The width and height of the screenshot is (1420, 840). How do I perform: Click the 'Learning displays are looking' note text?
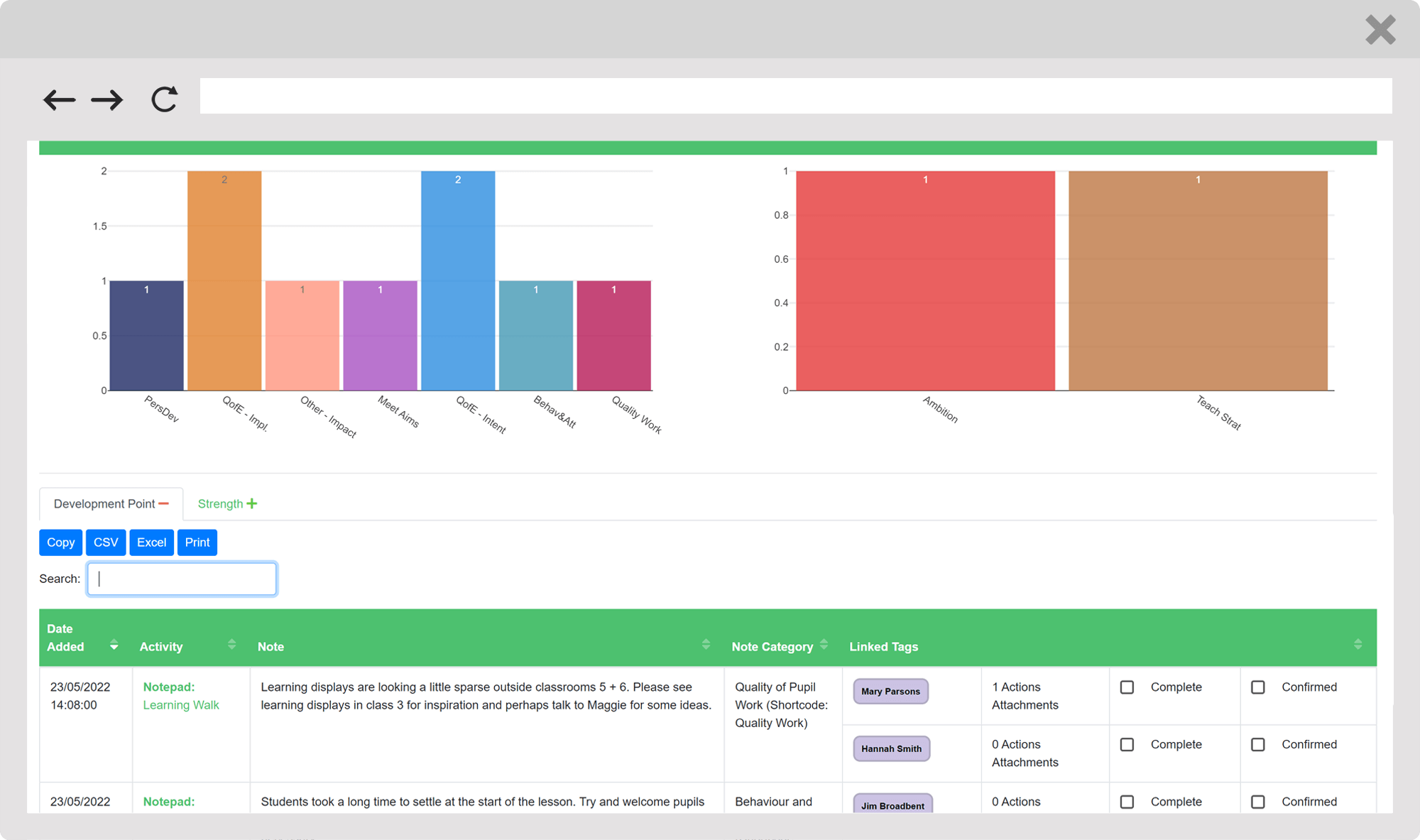[486, 696]
